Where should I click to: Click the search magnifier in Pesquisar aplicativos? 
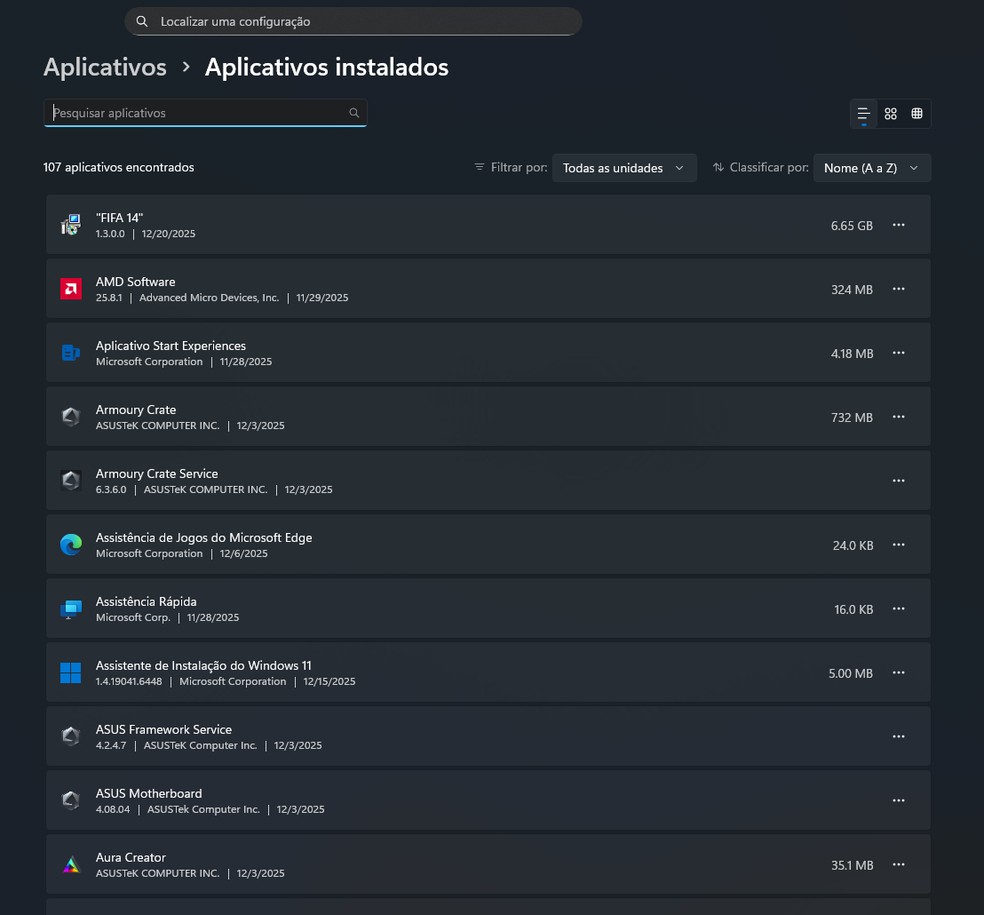[x=354, y=113]
